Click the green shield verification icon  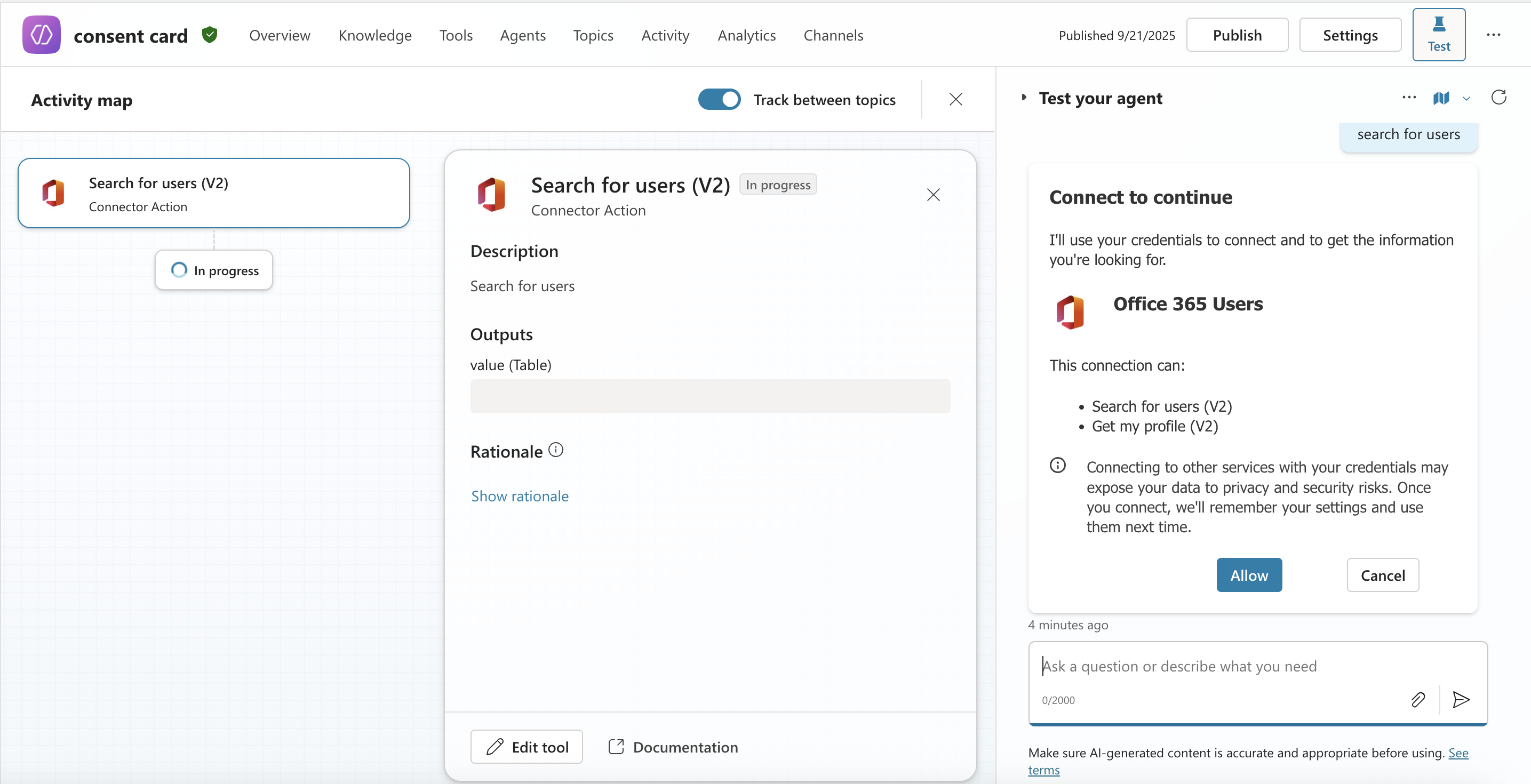(x=209, y=35)
